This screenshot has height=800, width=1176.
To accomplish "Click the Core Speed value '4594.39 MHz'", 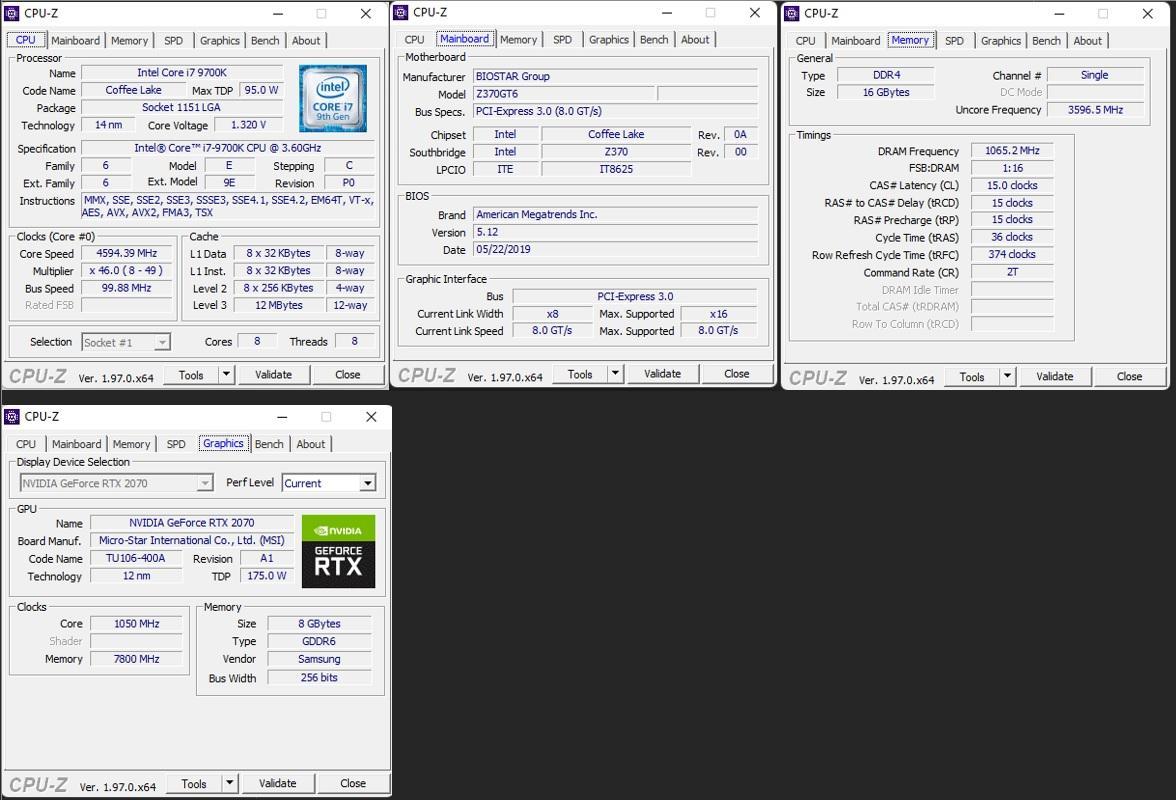I will (x=127, y=253).
